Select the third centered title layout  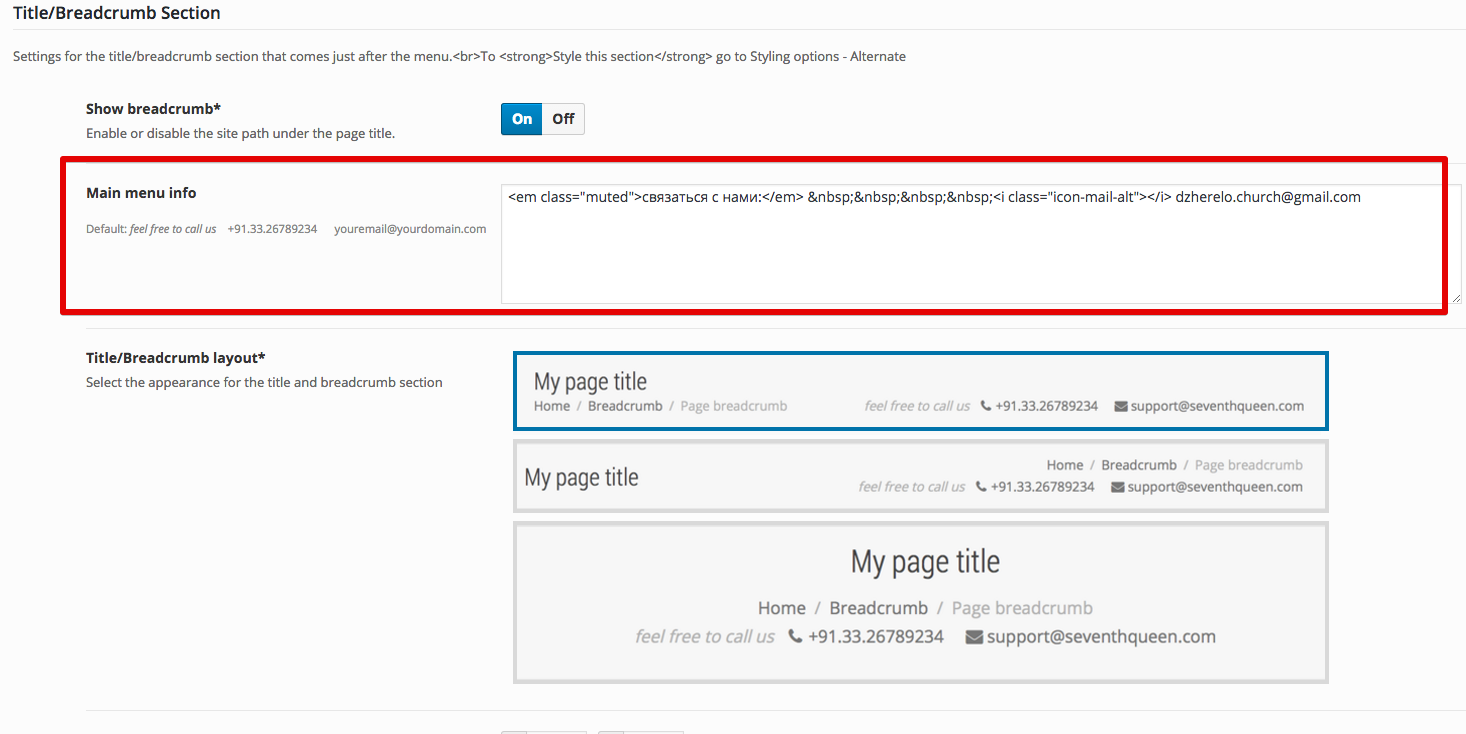click(921, 603)
